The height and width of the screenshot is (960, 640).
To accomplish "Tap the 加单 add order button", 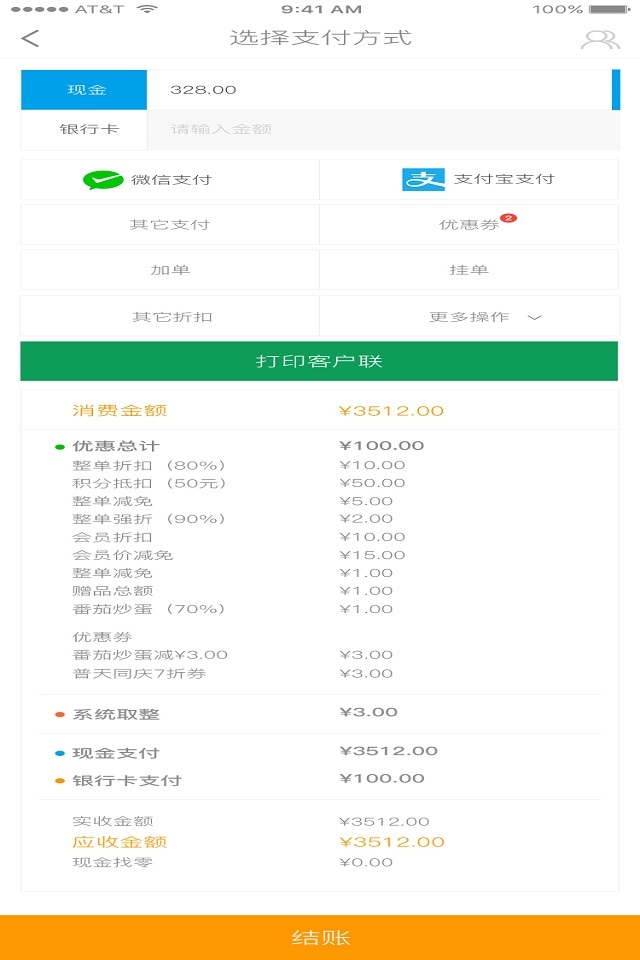I will click(x=170, y=270).
